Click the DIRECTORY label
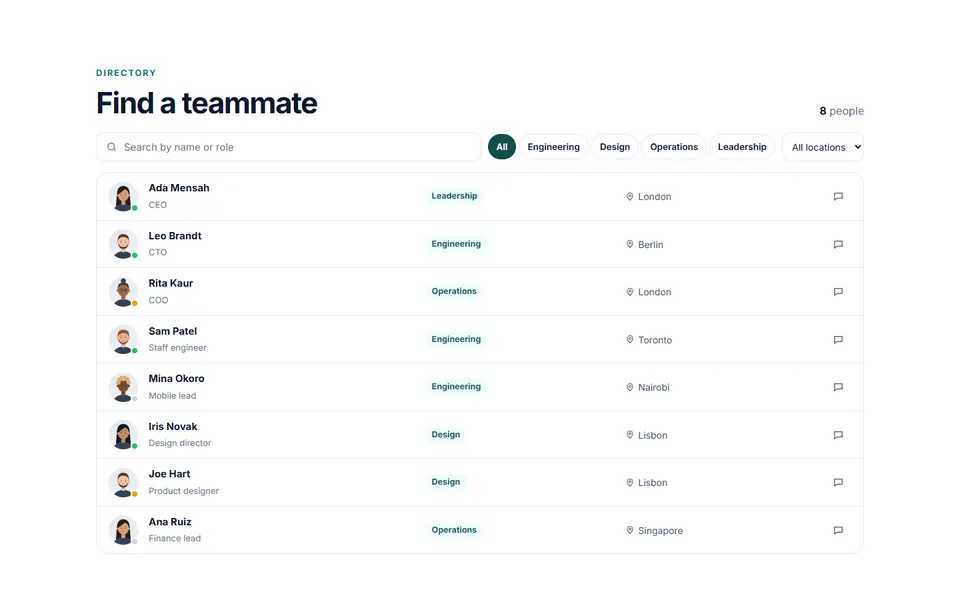The width and height of the screenshot is (960, 600). 126,73
